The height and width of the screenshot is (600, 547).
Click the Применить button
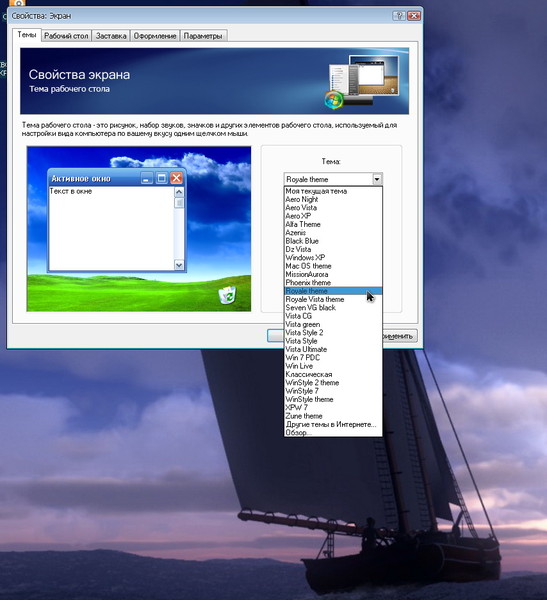coord(400,336)
